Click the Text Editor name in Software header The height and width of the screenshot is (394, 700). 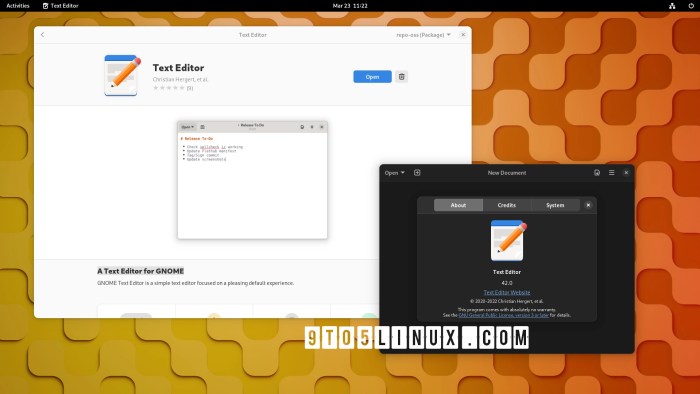point(178,68)
